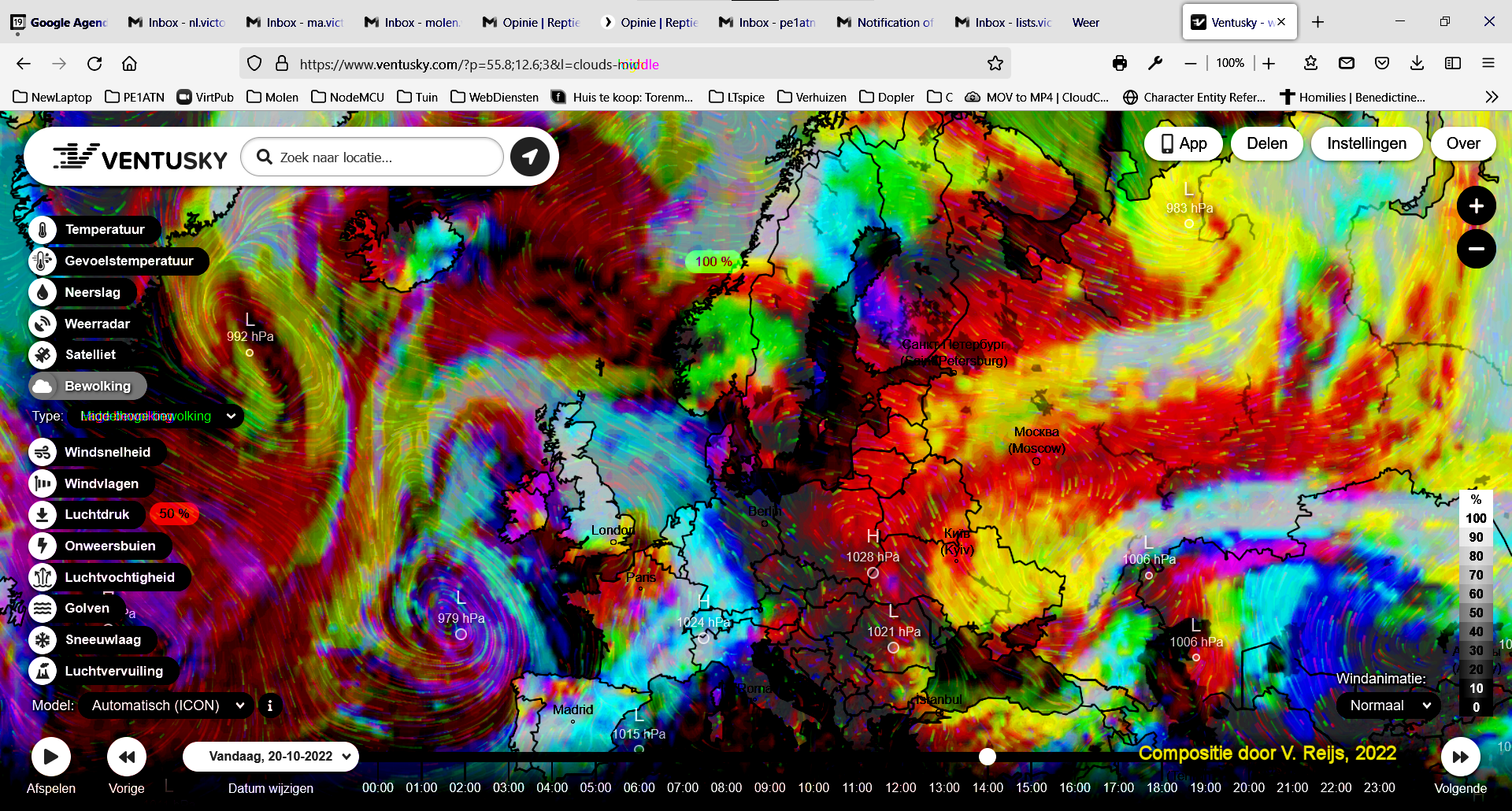
Task: Open the Instellingen panel
Action: coord(1367,143)
